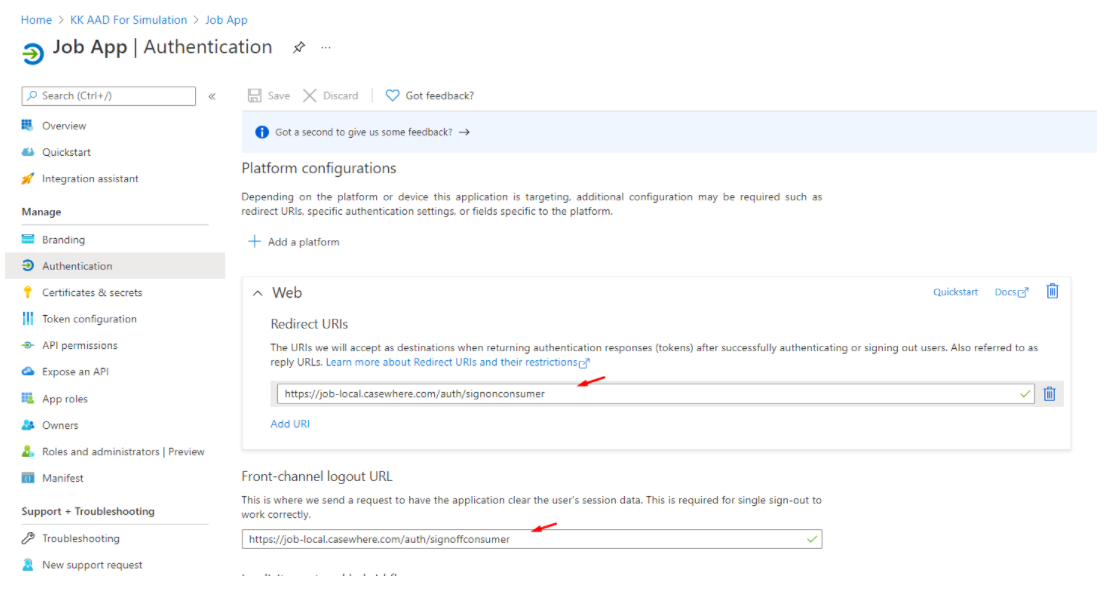Viewport: 1118px width, 592px height.
Task: Click the Discard X icon
Action: (309, 96)
